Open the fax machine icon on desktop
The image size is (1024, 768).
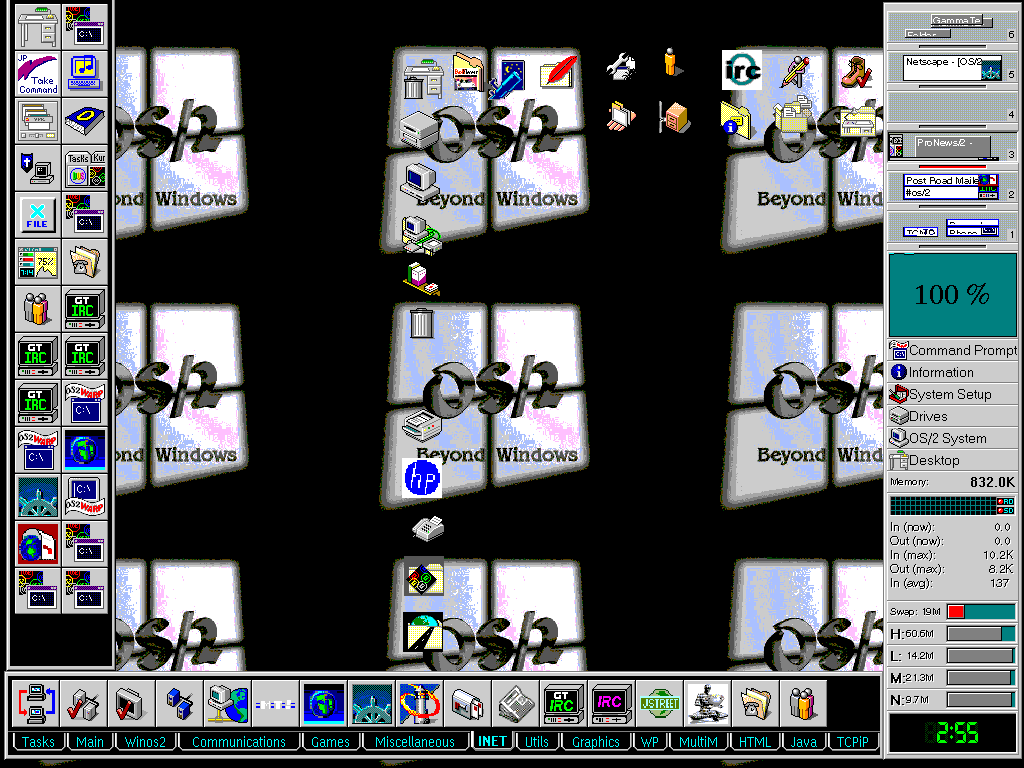[428, 528]
